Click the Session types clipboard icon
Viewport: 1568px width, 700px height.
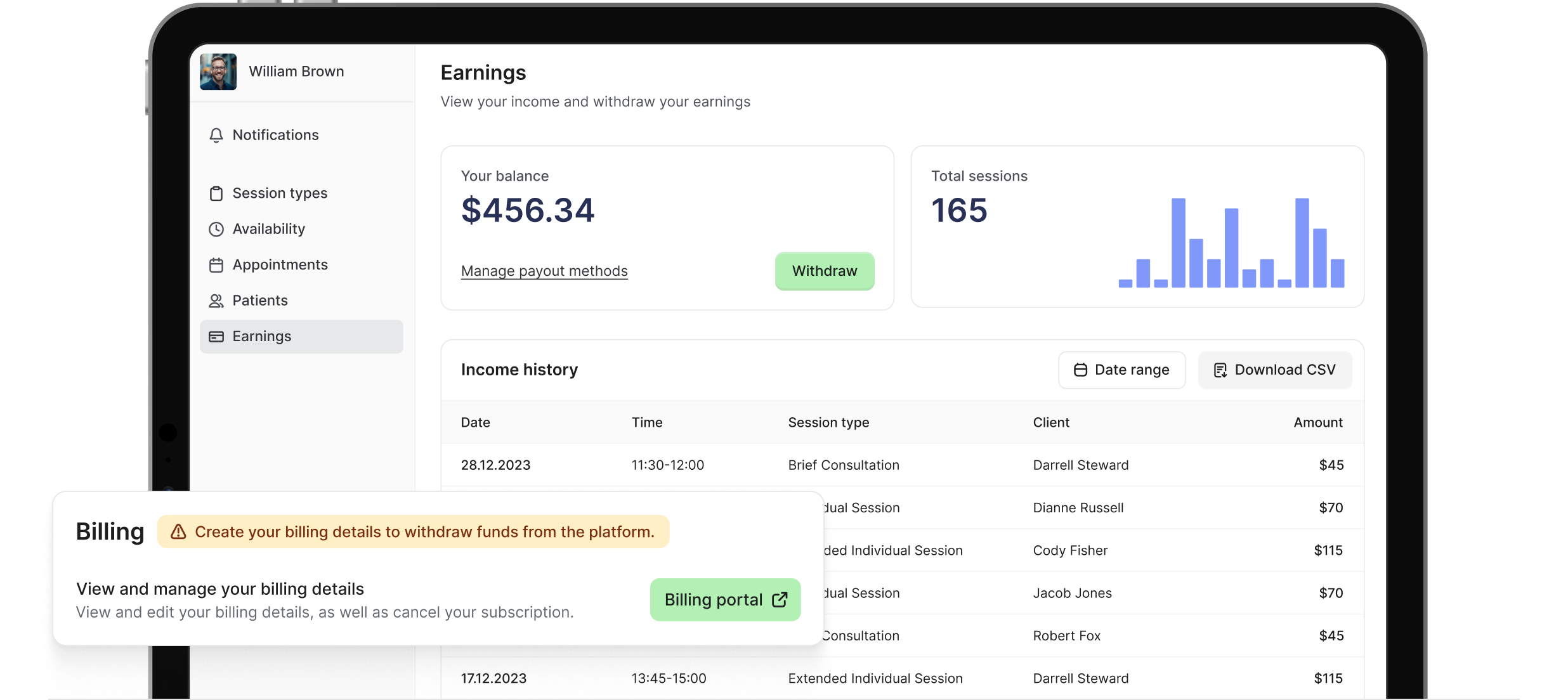click(216, 193)
